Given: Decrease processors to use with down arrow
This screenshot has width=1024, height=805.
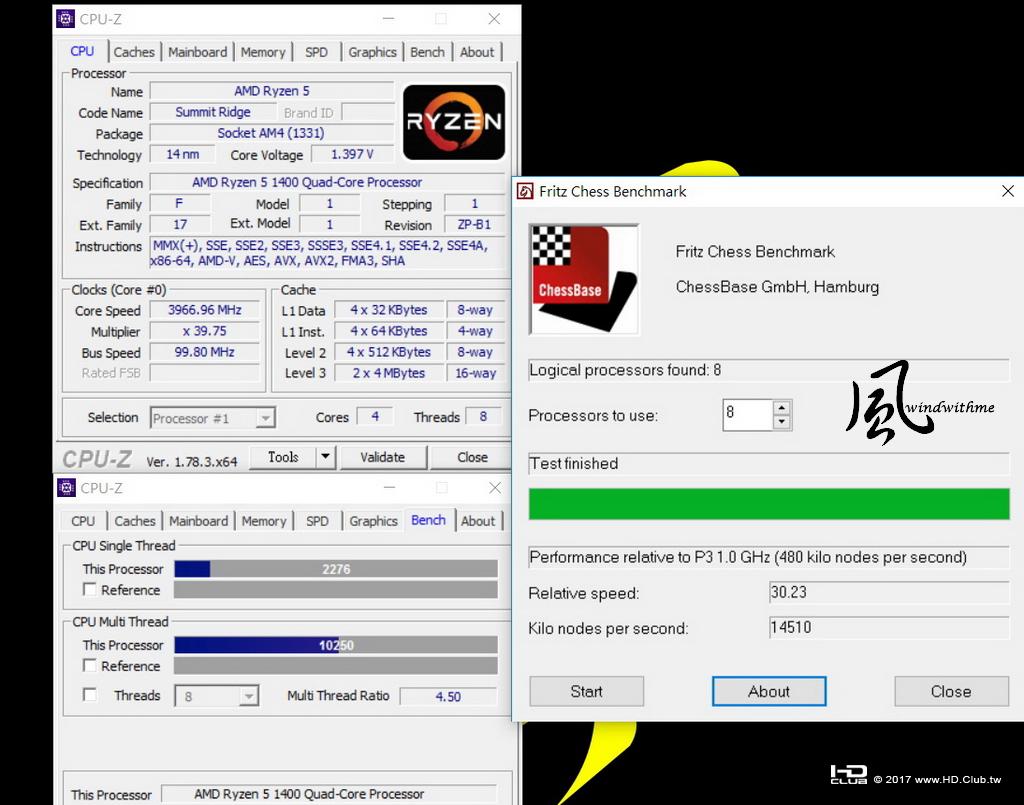Looking at the screenshot, I should [x=782, y=422].
